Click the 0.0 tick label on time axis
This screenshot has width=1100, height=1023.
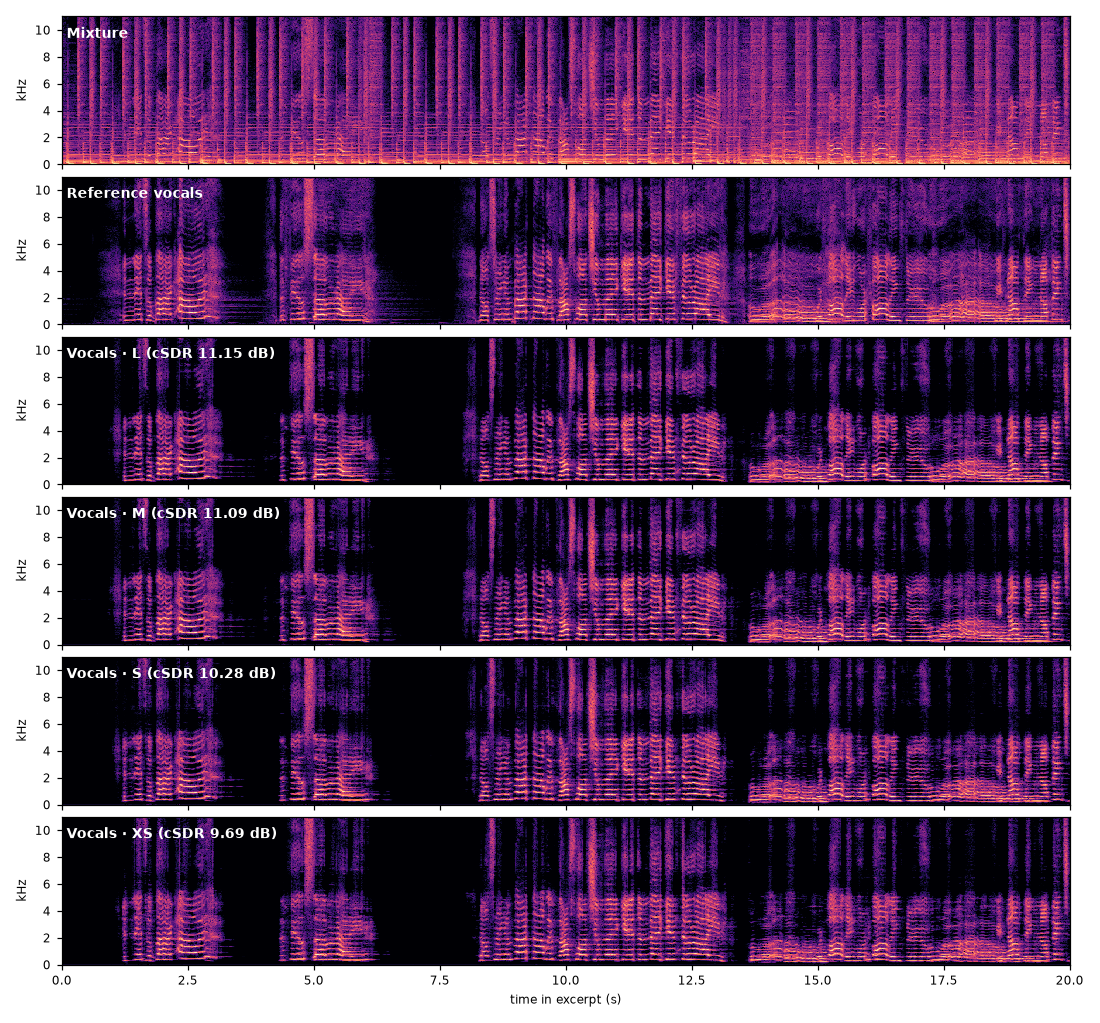point(62,980)
